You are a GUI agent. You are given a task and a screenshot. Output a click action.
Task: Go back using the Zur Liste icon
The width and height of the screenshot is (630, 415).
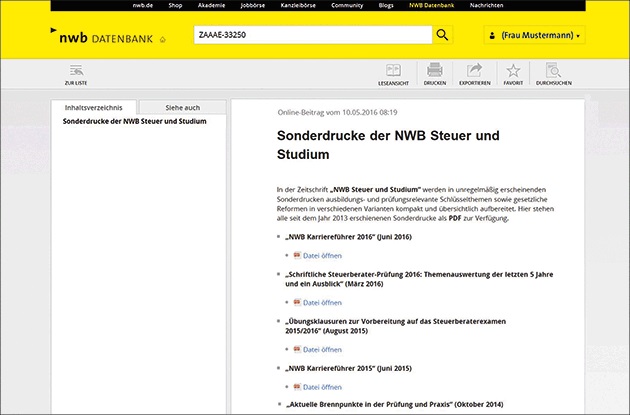pyautogui.click(x=75, y=72)
